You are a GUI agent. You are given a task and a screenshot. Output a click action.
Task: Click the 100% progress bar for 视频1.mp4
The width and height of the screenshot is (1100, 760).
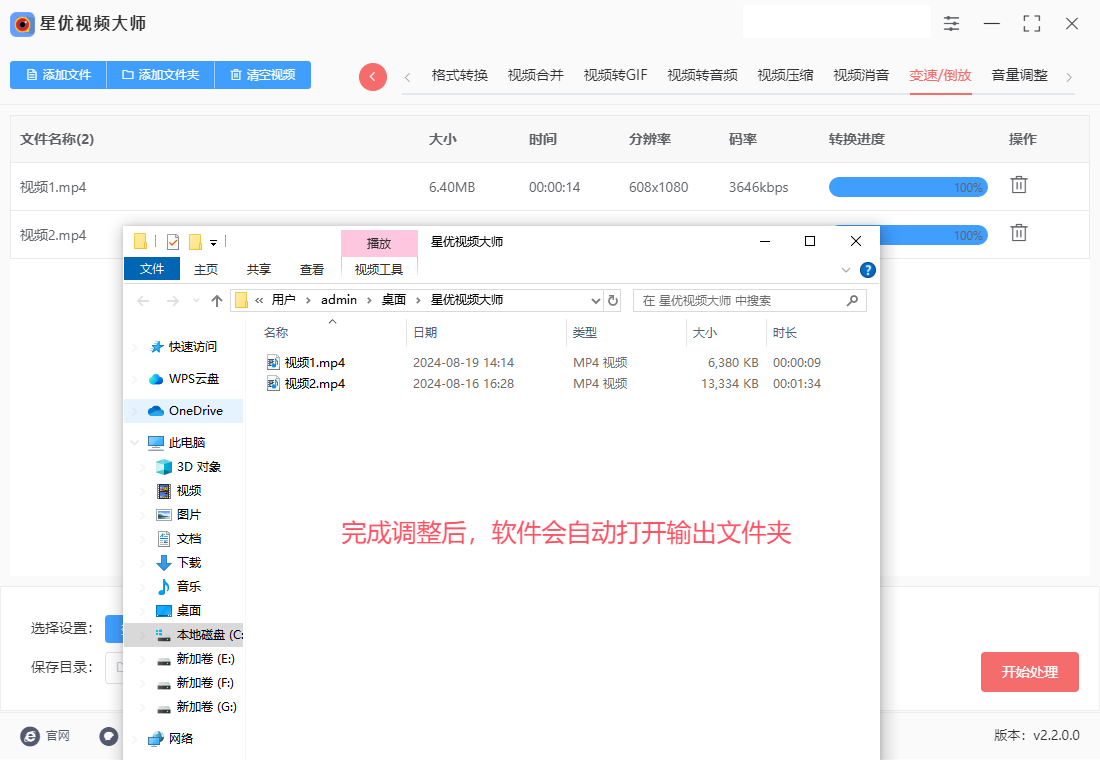[x=908, y=187]
